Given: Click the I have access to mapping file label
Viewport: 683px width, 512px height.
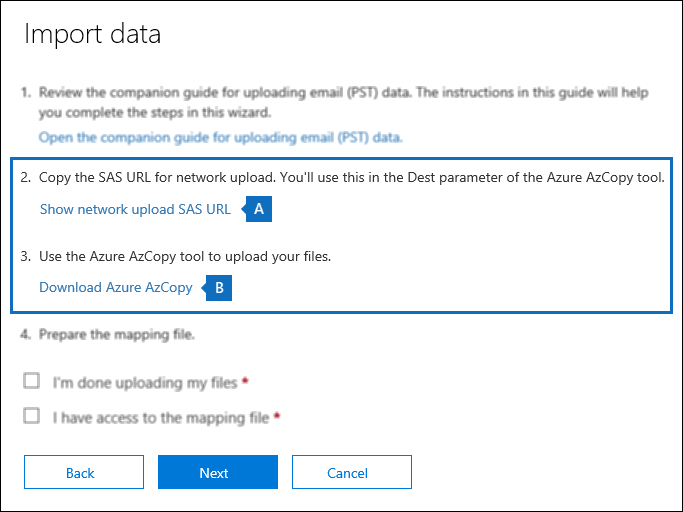Looking at the screenshot, I should (x=161, y=417).
